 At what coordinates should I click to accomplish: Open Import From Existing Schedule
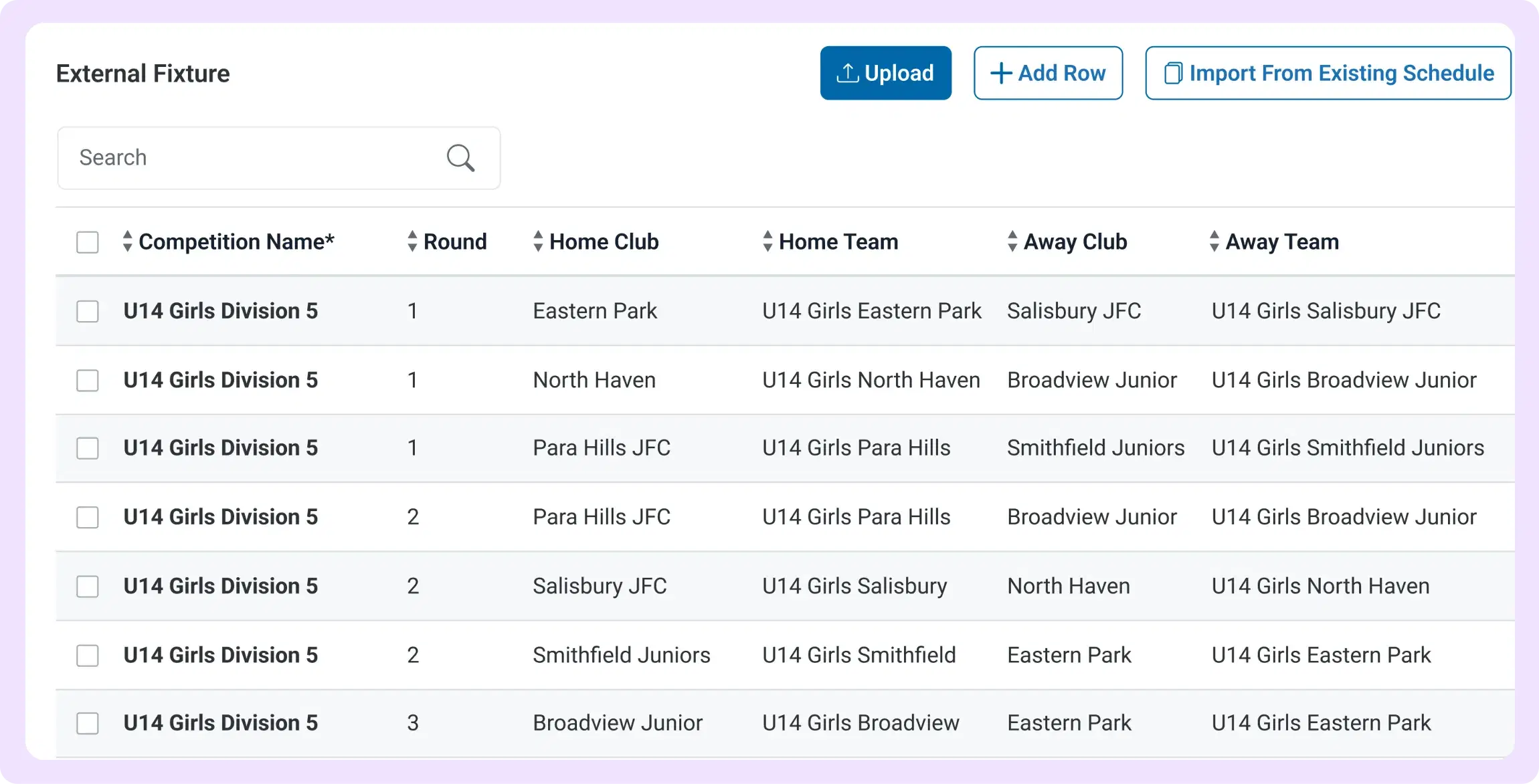pyautogui.click(x=1328, y=73)
